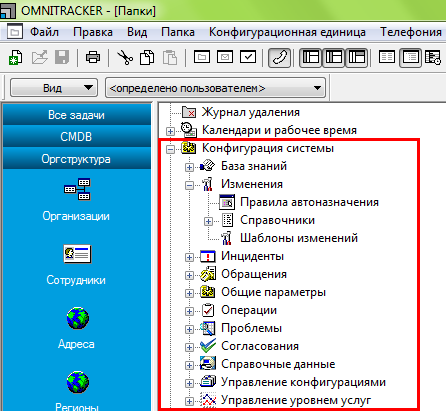The width and height of the screenshot is (446, 411).
Task: Toggle the telephone toolbar button
Action: 279,58
